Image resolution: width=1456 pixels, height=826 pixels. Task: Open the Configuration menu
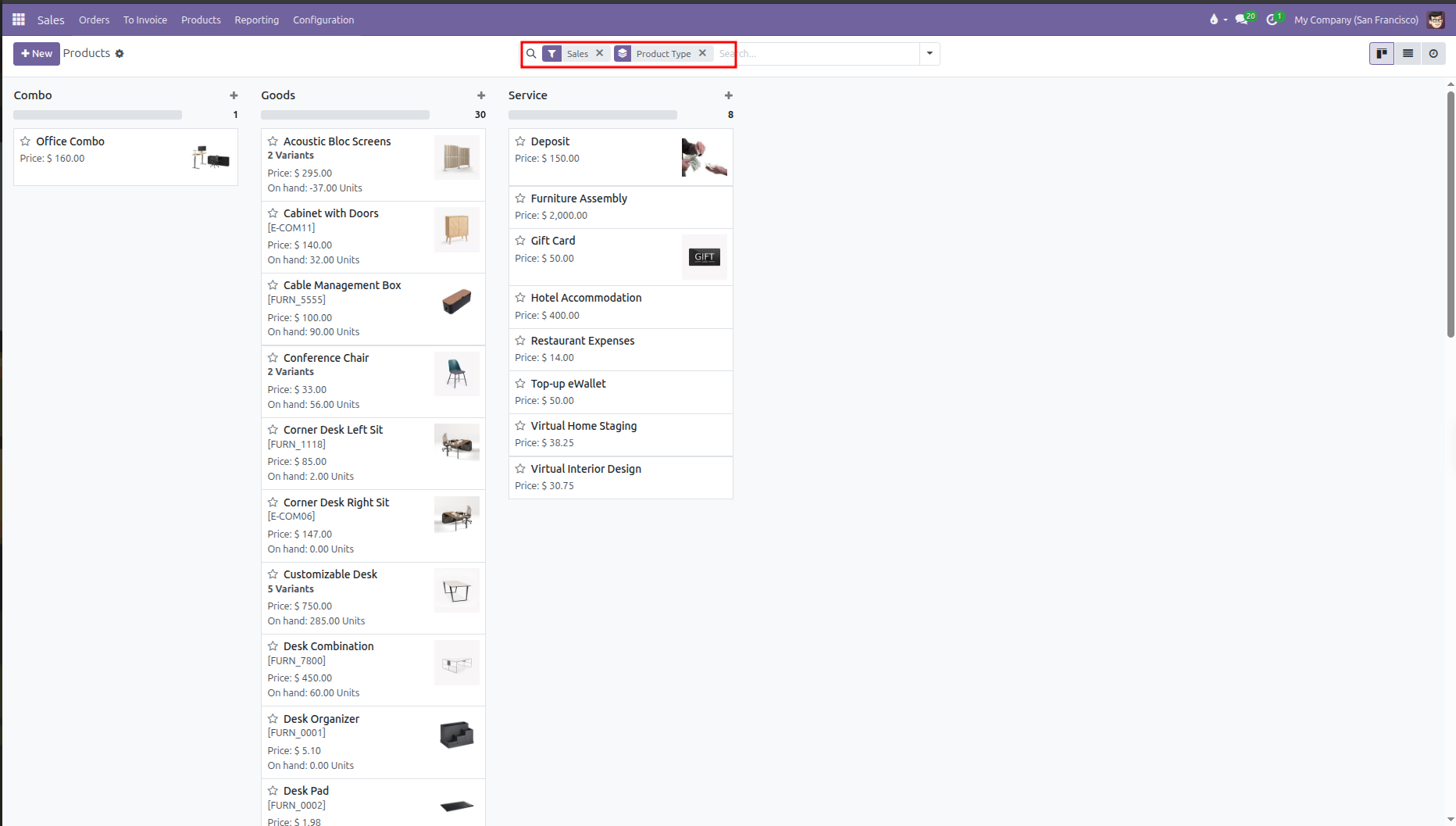(x=323, y=20)
